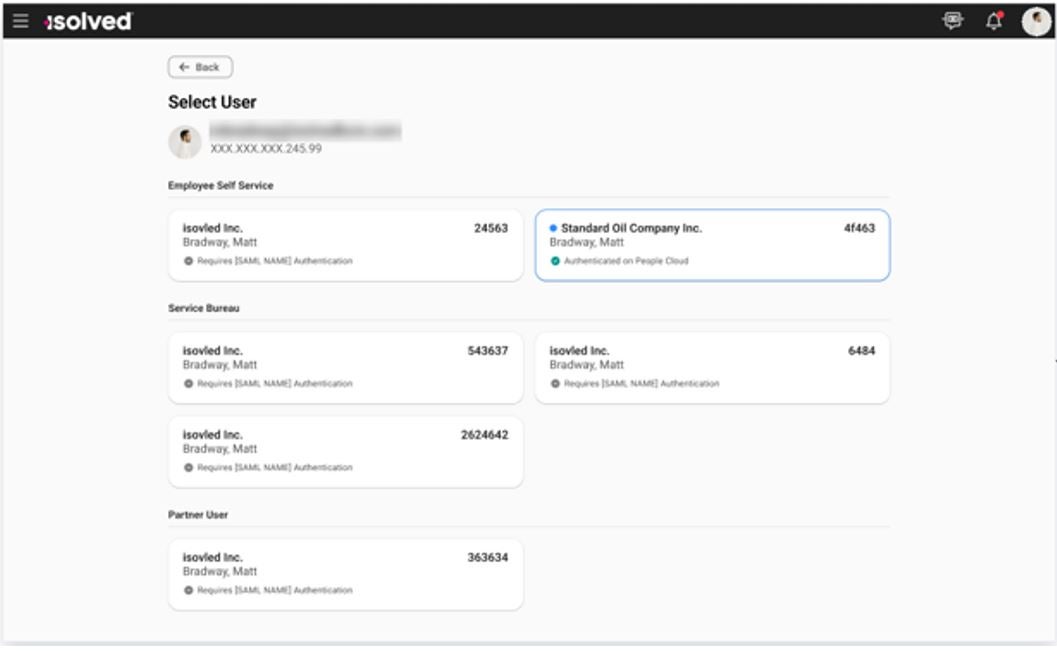This screenshot has height=651, width=1057.
Task: Click the green authenticated check icon
Action: (555, 261)
